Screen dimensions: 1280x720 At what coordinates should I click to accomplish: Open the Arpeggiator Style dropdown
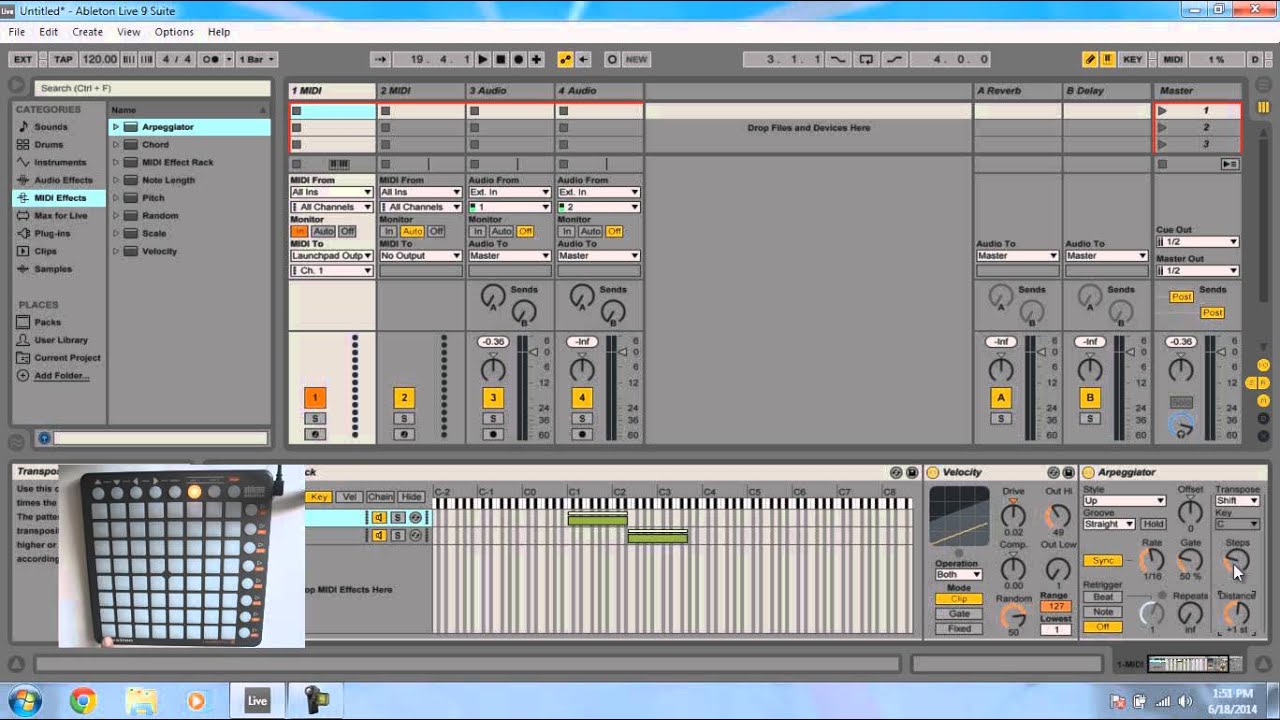point(1124,501)
